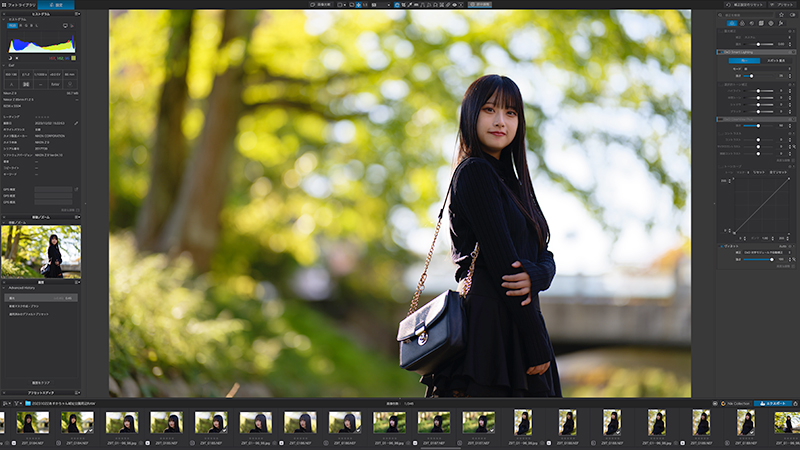This screenshot has width=800, height=450.
Task: Click the vignetting intensity magic wand
Action: [x=794, y=260]
